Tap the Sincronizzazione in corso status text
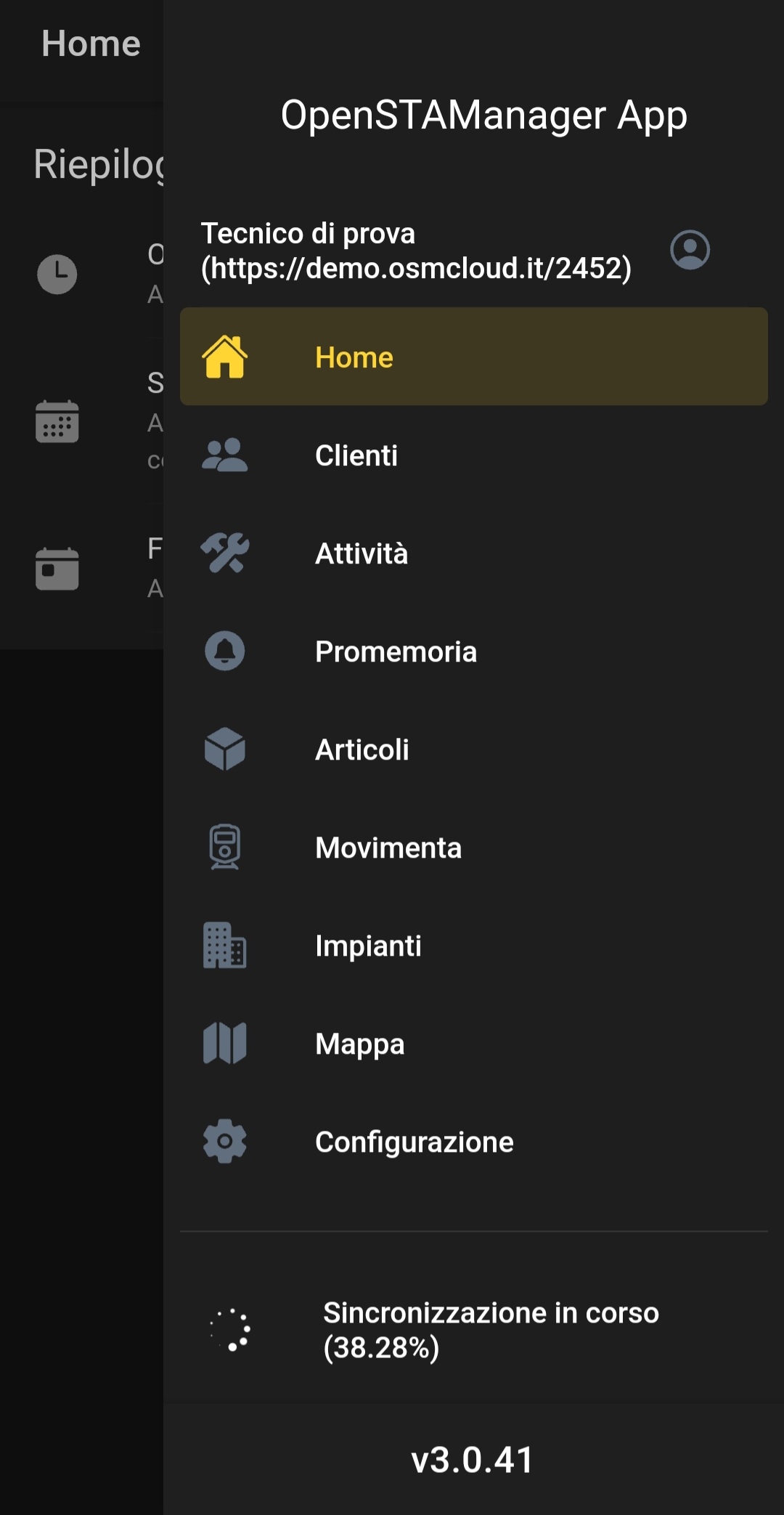The height and width of the screenshot is (1515, 784). tap(491, 1330)
